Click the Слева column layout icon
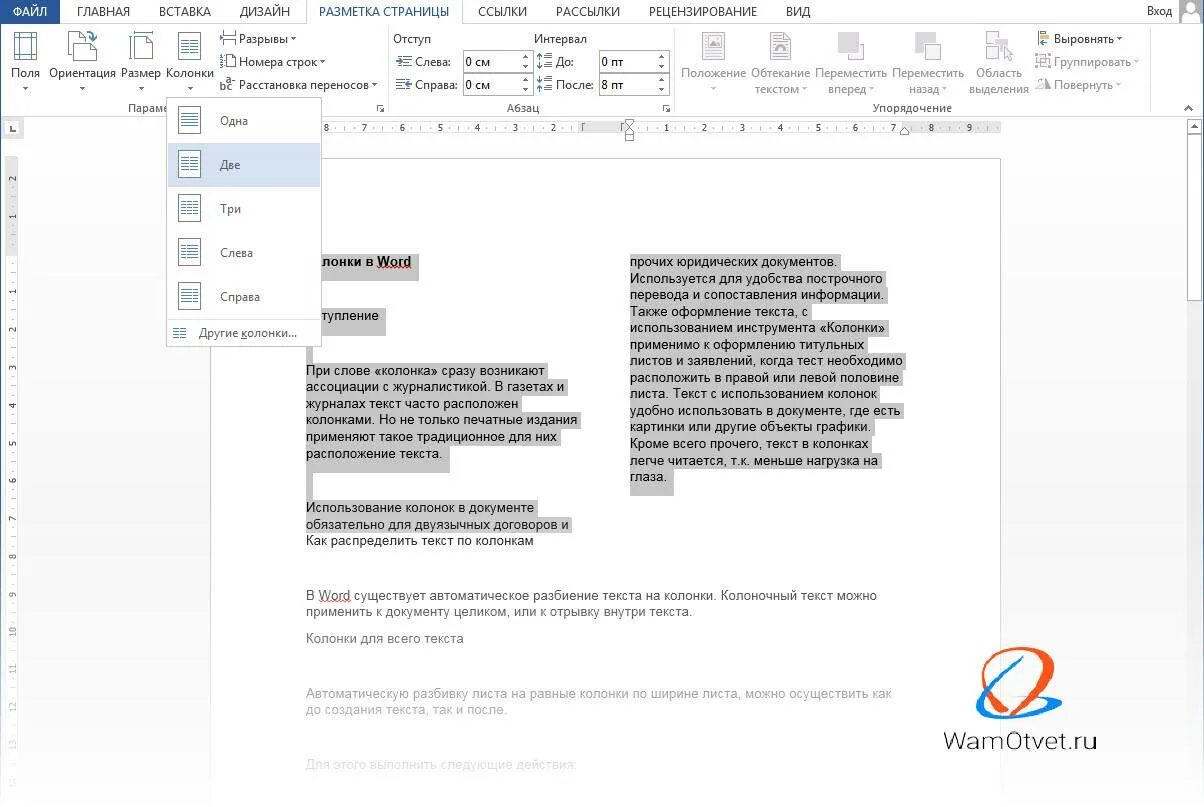 coord(190,253)
